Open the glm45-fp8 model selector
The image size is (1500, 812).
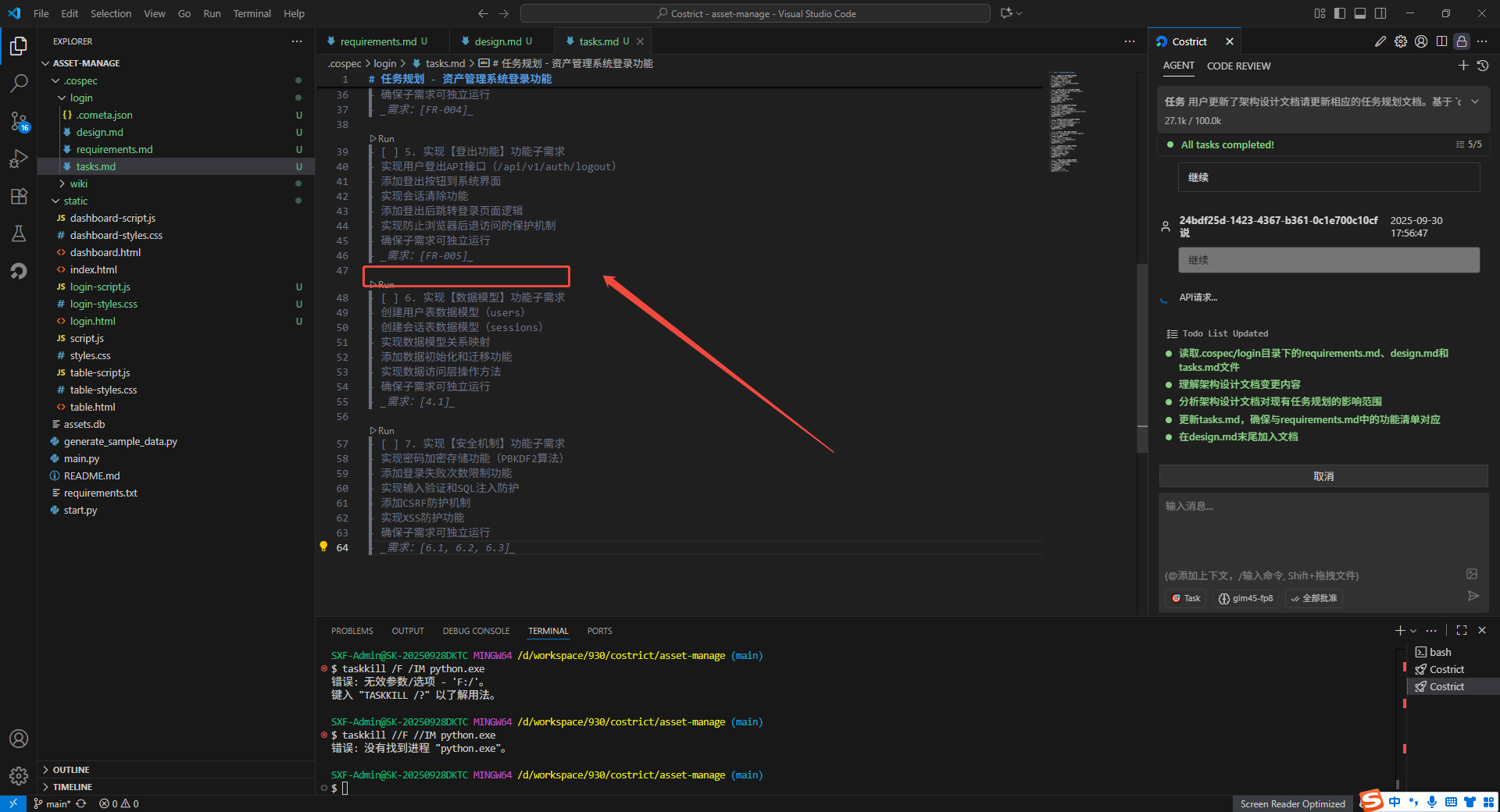[1246, 598]
